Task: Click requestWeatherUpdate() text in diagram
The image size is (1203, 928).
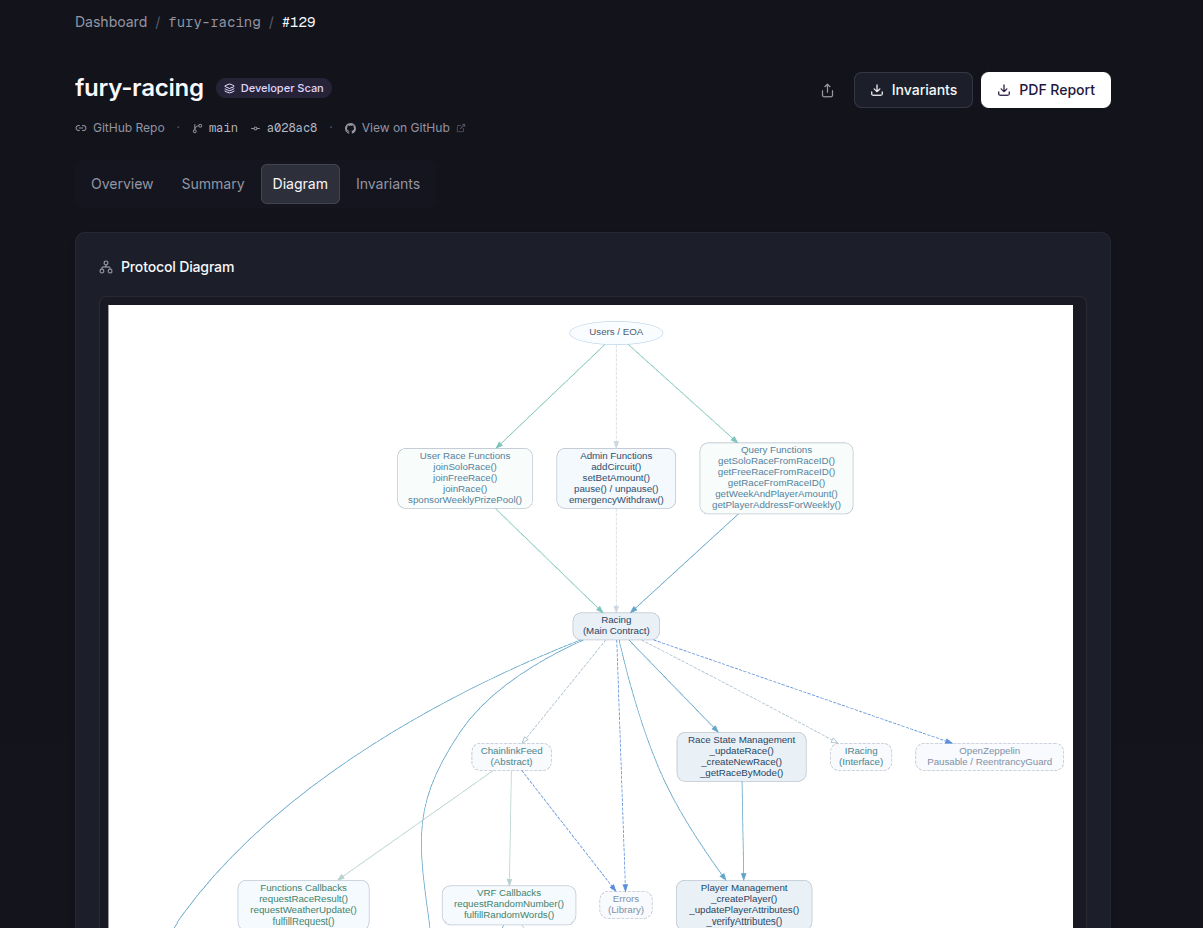Action: click(303, 910)
